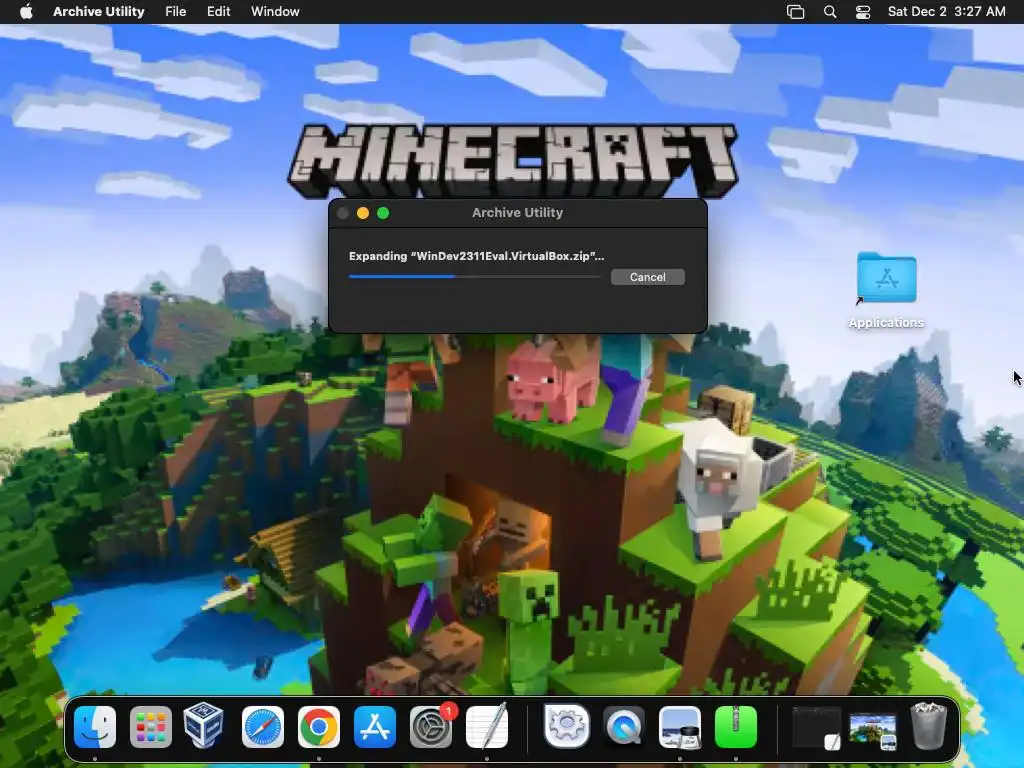Viewport: 1024px width, 768px height.
Task: Click the green Archive Utility Dock icon
Action: tap(736, 726)
